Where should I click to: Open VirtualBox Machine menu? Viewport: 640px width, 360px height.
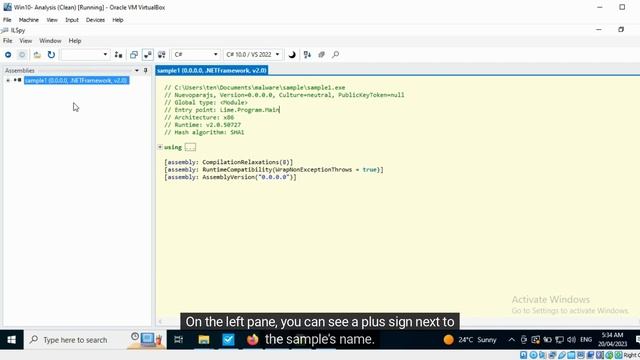coord(29,20)
